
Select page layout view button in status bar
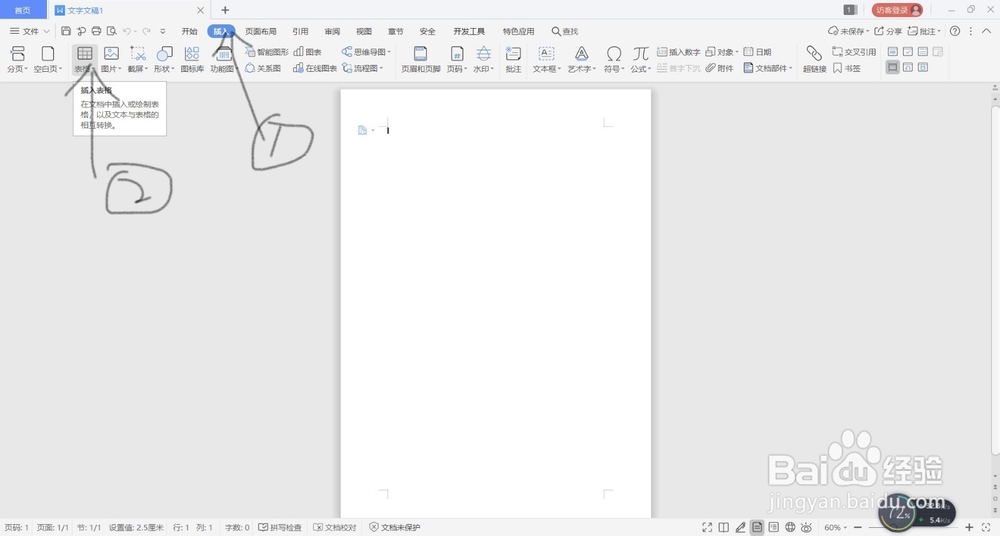click(757, 527)
